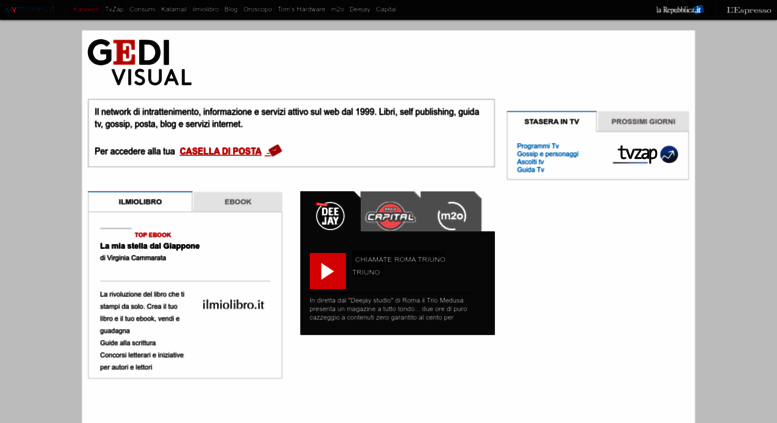Select the ILMIOLIBRO tab
777x423 pixels.
[x=140, y=202]
